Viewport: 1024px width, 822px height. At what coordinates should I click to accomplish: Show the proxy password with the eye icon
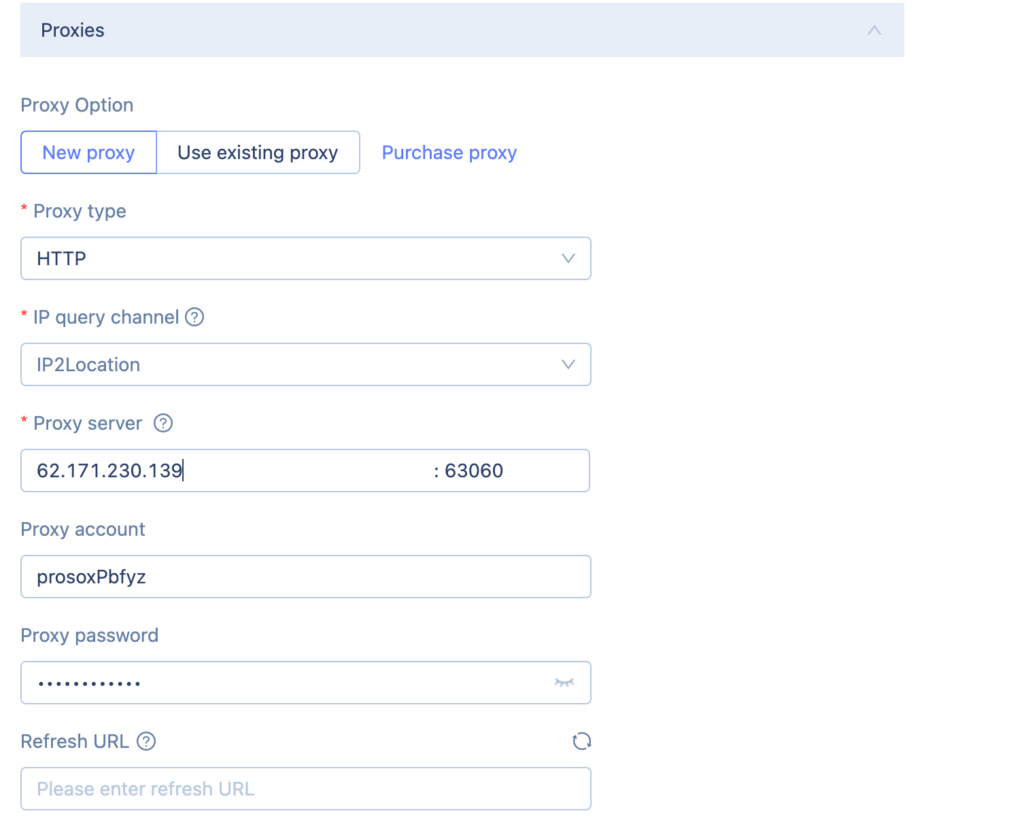[x=563, y=683]
